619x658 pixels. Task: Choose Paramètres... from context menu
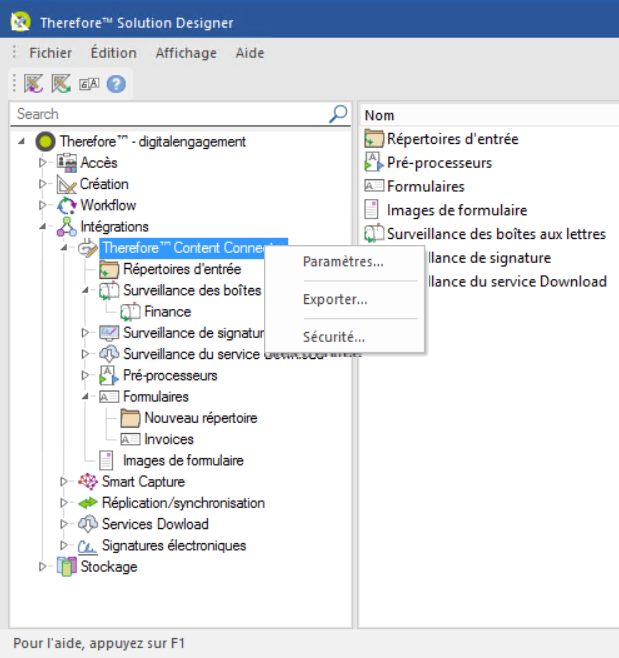pos(344,262)
